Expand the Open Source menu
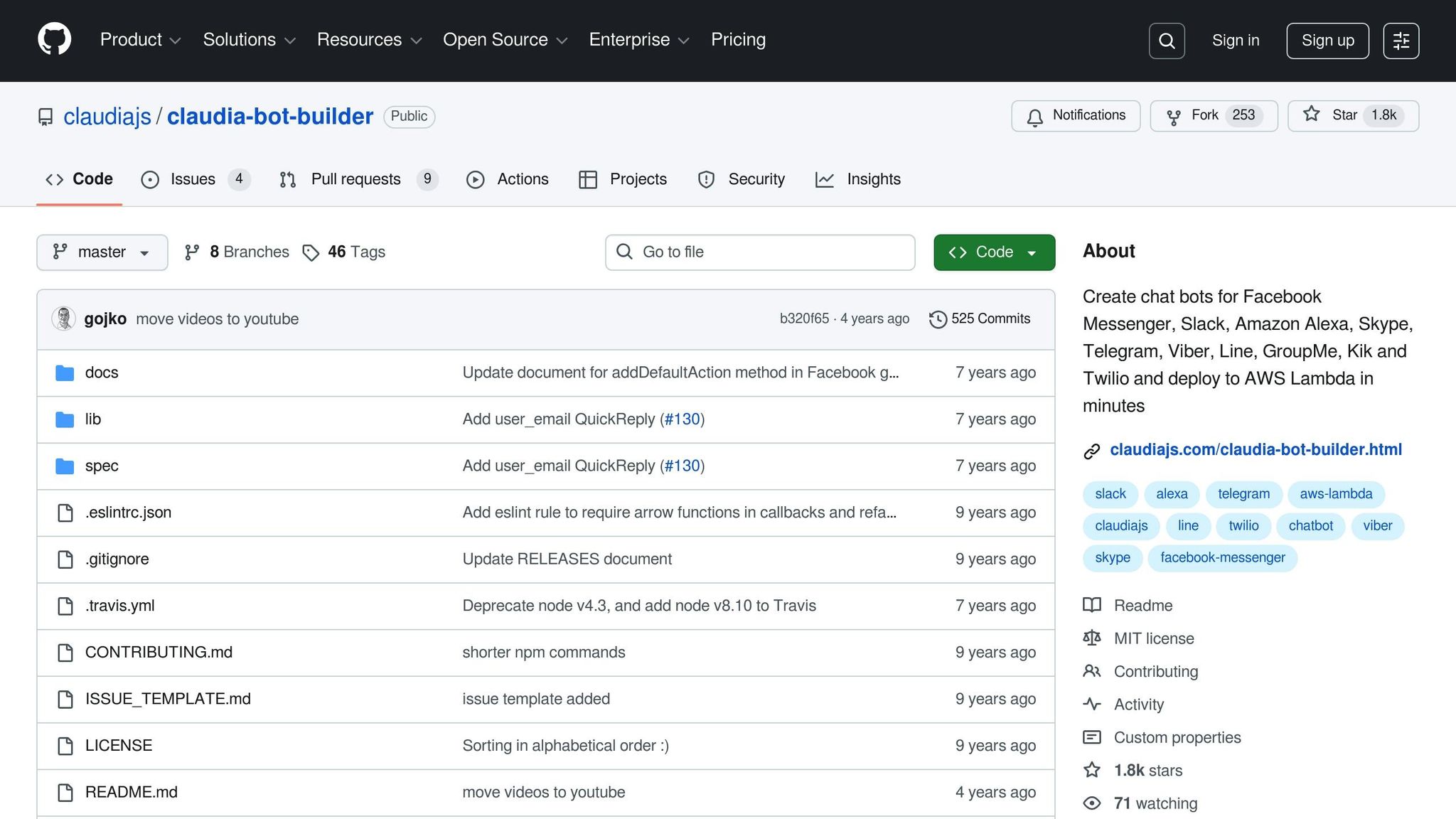This screenshot has width=1456, height=819. [x=505, y=40]
